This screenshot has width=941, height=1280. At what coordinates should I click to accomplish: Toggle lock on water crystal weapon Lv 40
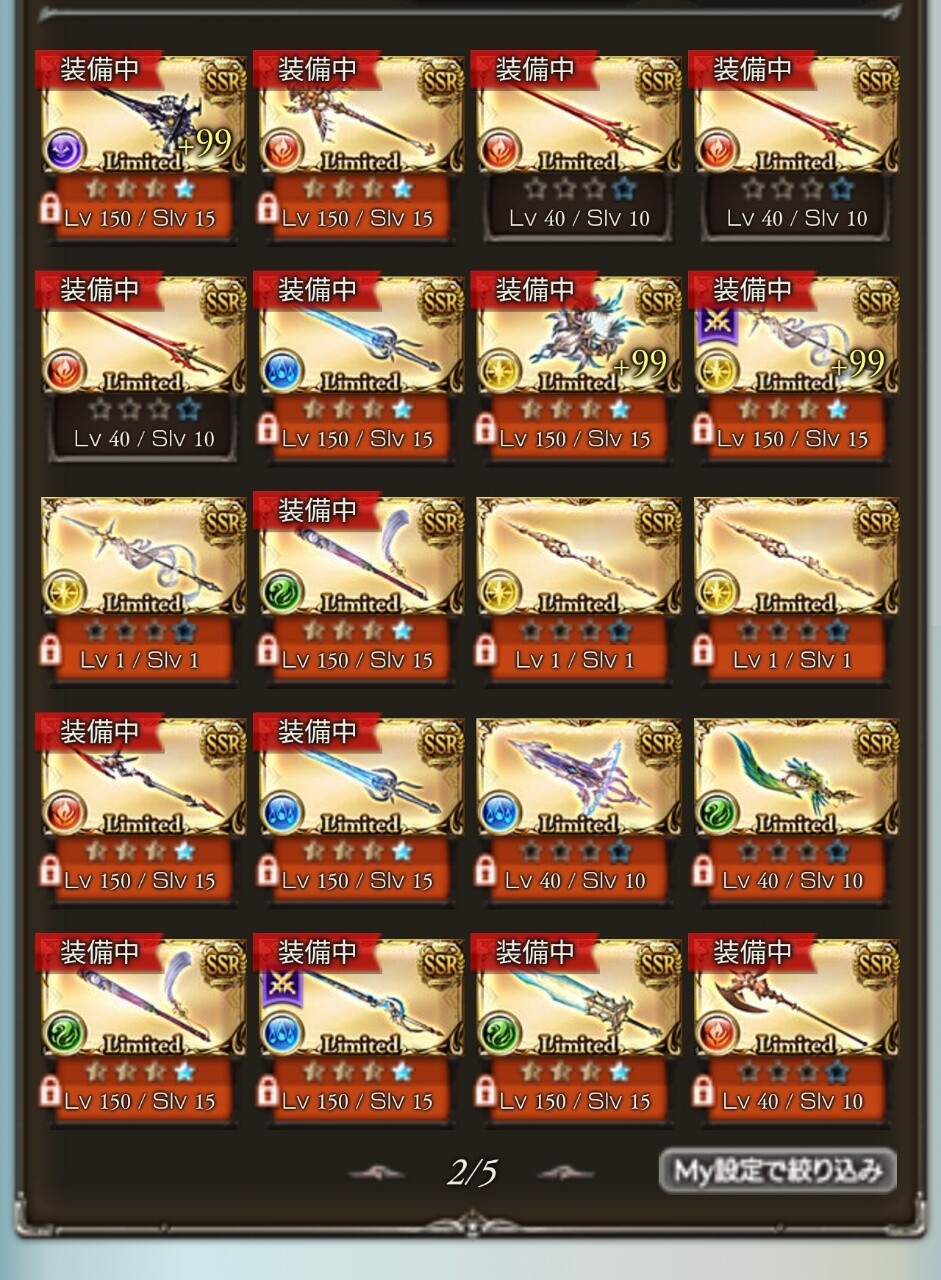tap(485, 871)
